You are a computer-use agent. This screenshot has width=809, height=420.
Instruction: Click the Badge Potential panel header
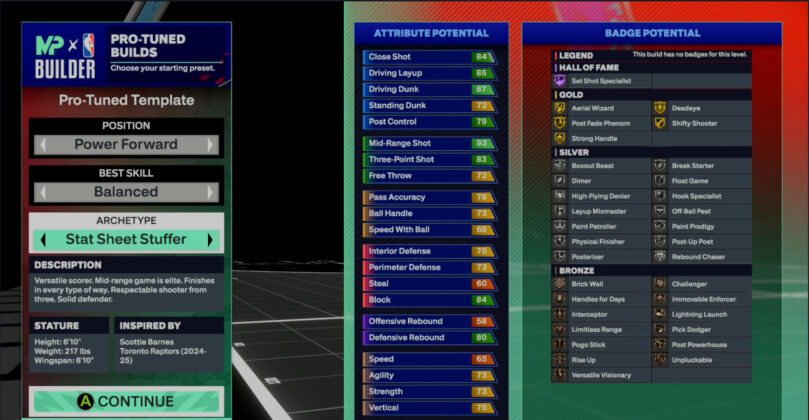(652, 34)
